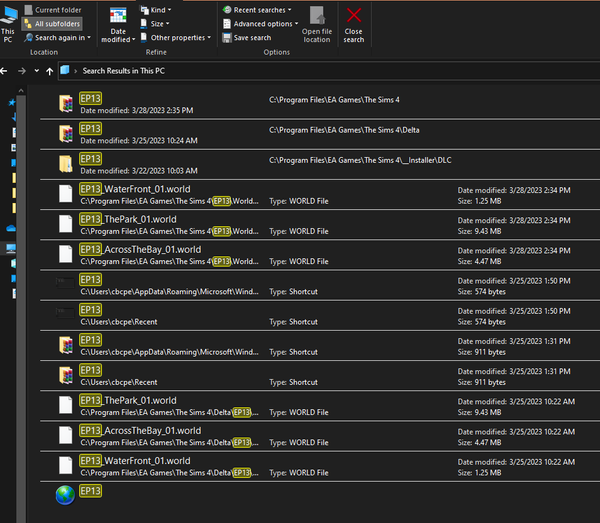Select This PC monitor icon in navigation pane
The height and width of the screenshot is (523, 600).
[11, 249]
